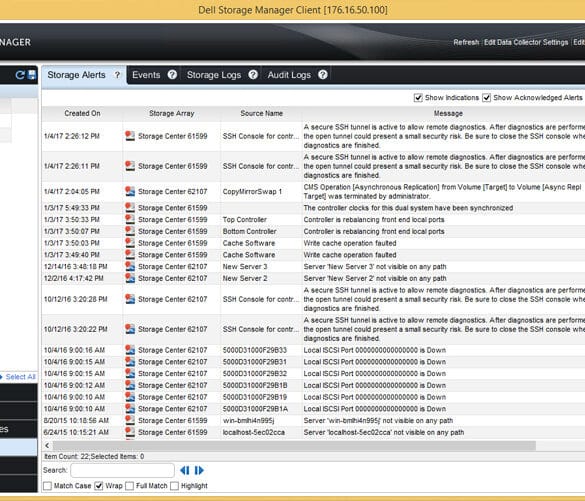585x501 pixels.
Task: Open the Audit Logs tab
Action: click(289, 75)
